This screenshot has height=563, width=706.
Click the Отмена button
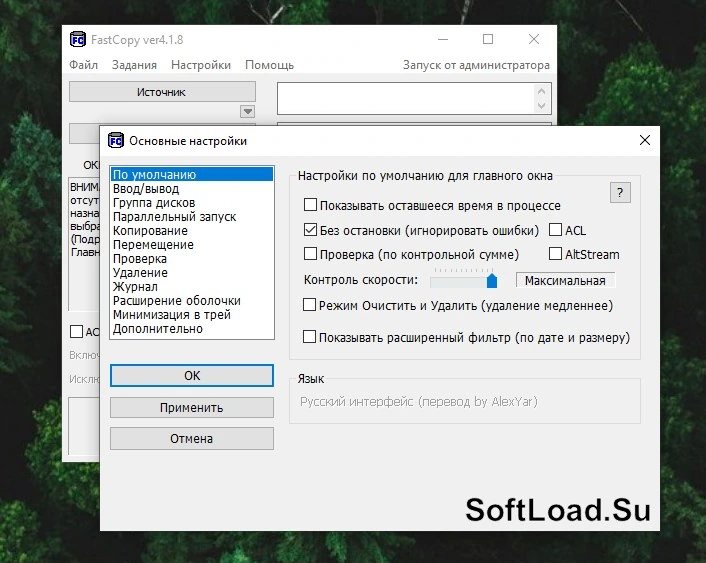[x=192, y=438]
